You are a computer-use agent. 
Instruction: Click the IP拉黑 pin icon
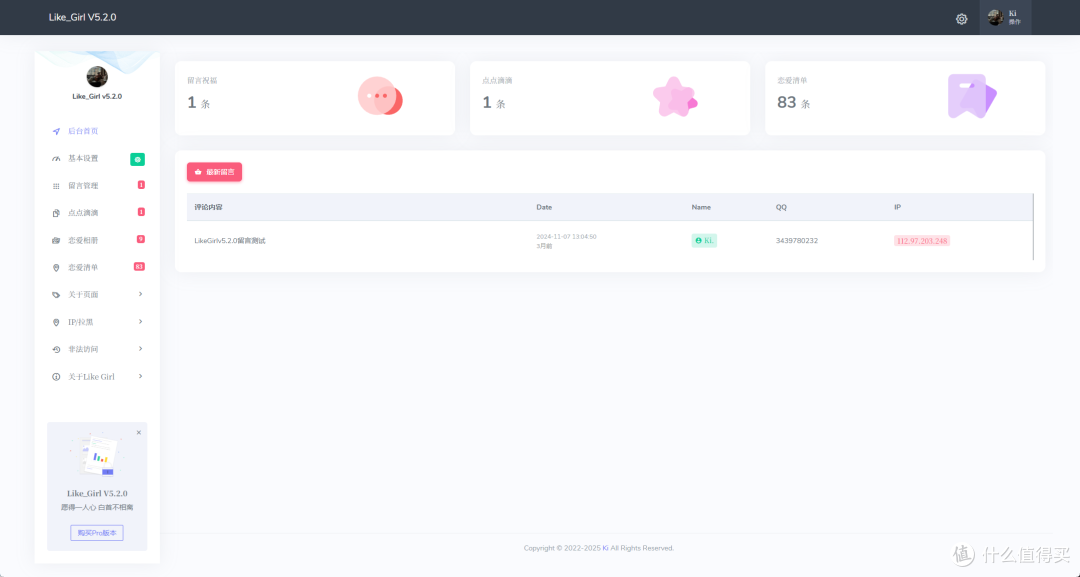pyautogui.click(x=56, y=322)
